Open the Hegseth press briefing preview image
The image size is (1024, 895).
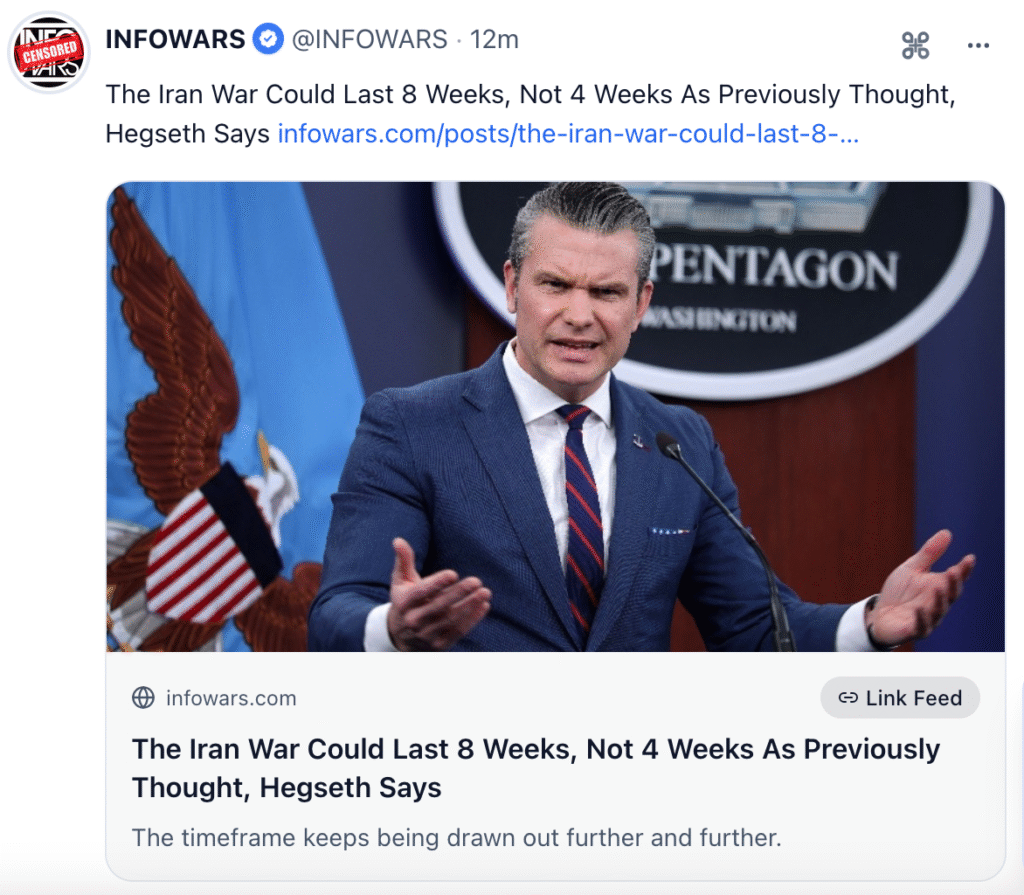555,417
